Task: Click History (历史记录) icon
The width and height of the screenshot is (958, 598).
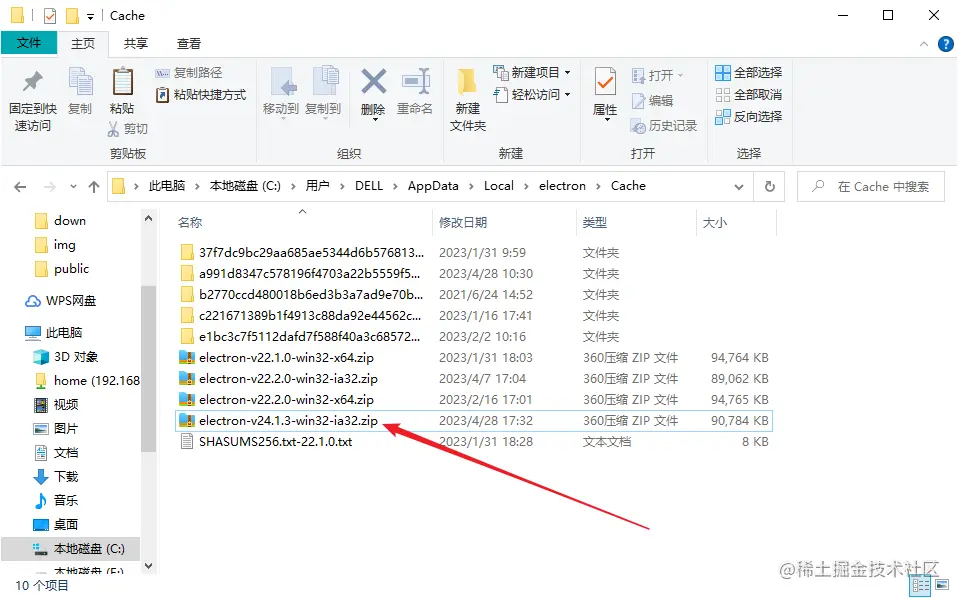Action: tap(638, 126)
